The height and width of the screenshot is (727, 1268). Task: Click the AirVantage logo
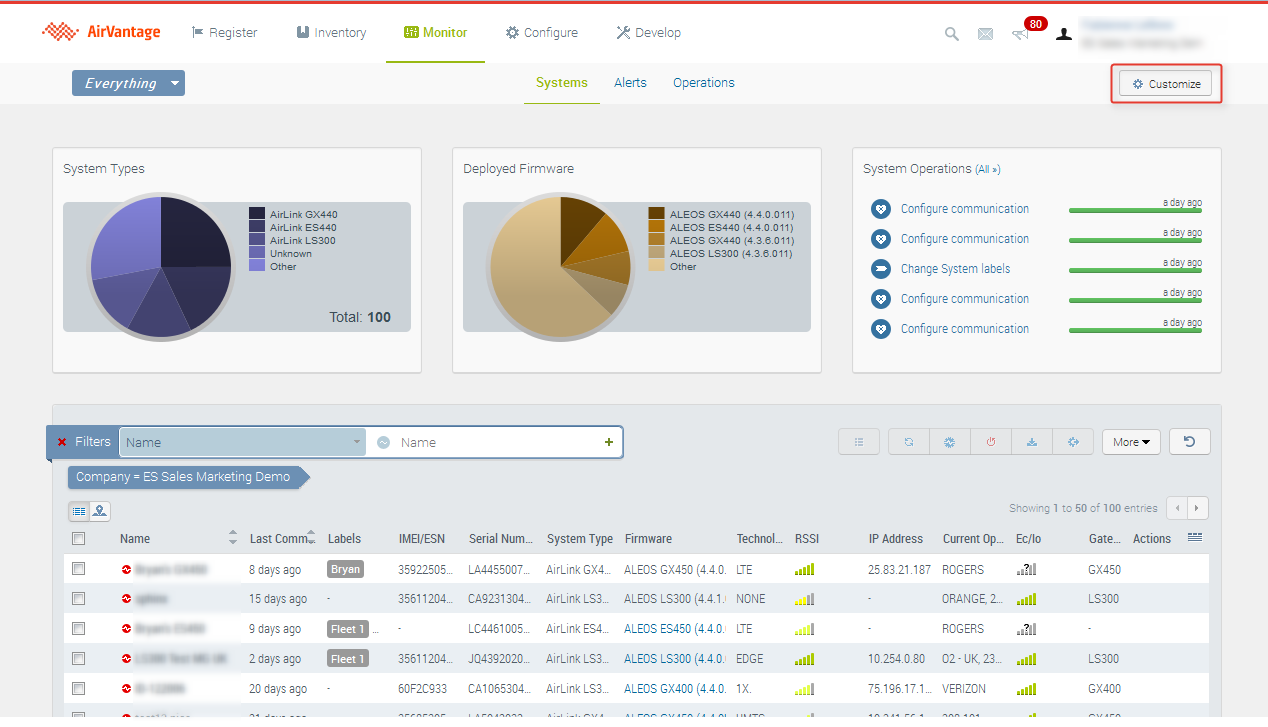pyautogui.click(x=101, y=32)
